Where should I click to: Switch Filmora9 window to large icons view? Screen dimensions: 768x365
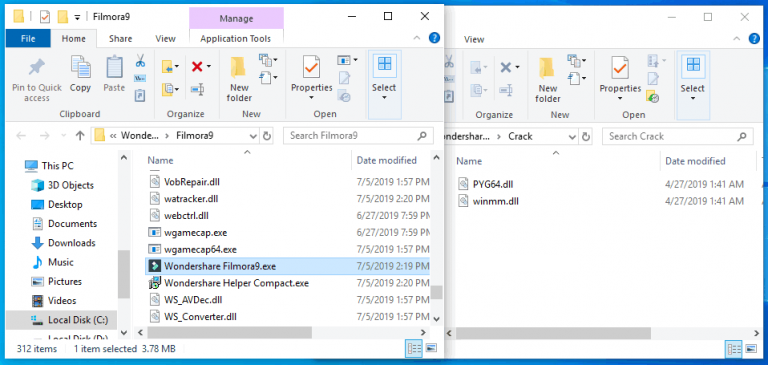(431, 348)
